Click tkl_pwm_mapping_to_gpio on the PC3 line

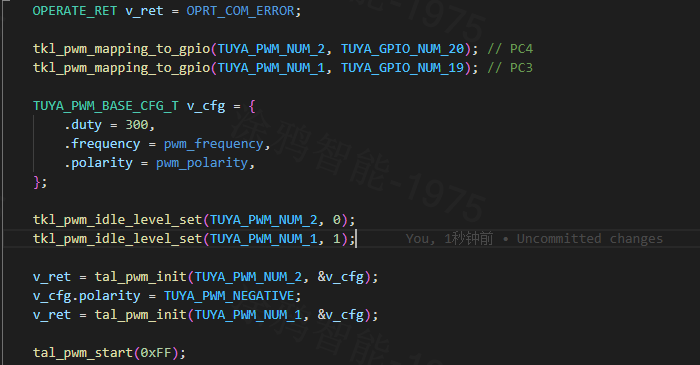[121, 68]
